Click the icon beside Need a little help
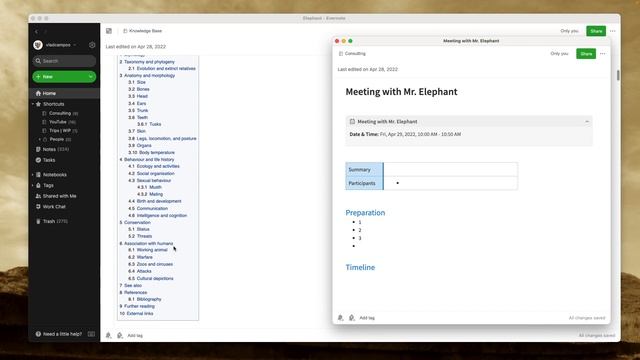The width and height of the screenshot is (640, 360). (x=91, y=334)
